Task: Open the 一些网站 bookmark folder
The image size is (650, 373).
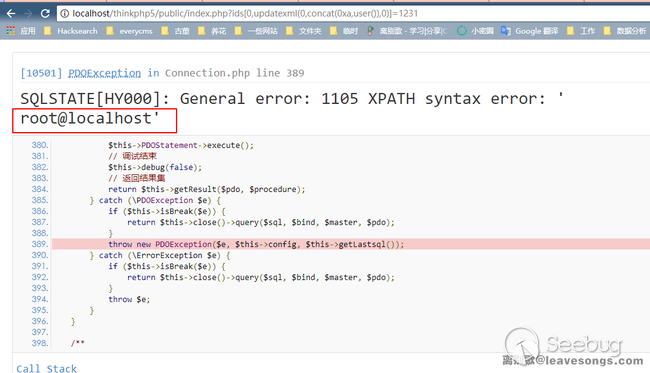Action: 256,31
